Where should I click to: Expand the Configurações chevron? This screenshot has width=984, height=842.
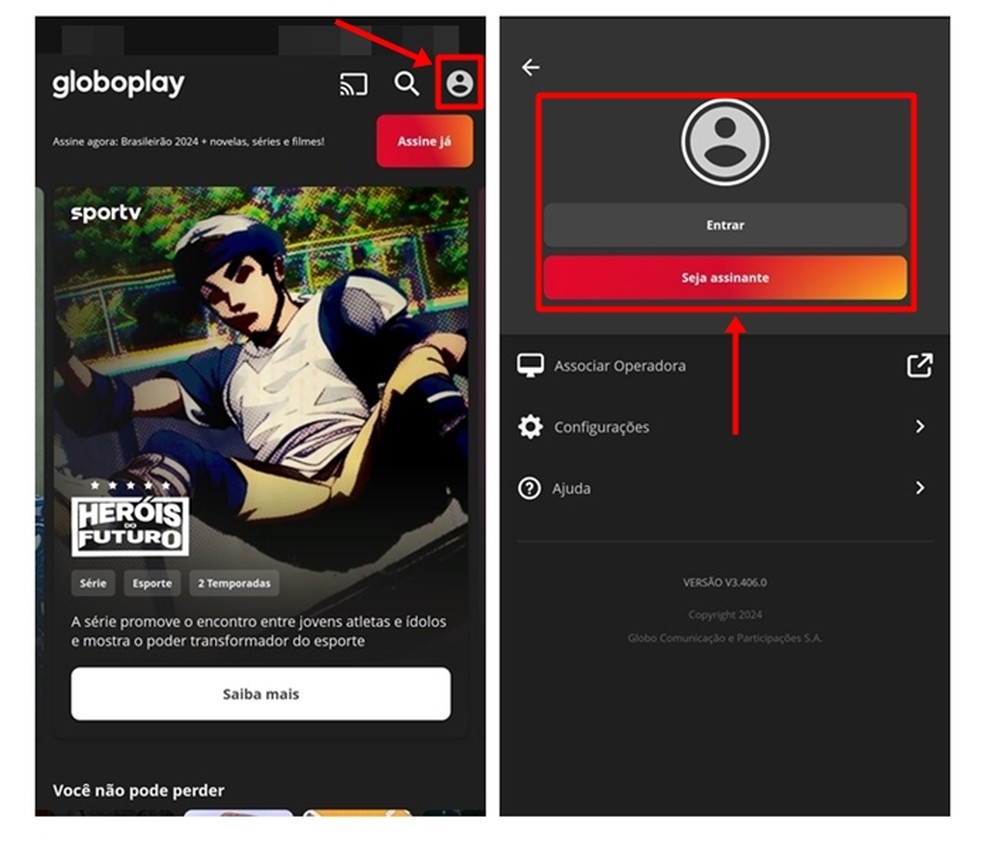click(x=921, y=427)
